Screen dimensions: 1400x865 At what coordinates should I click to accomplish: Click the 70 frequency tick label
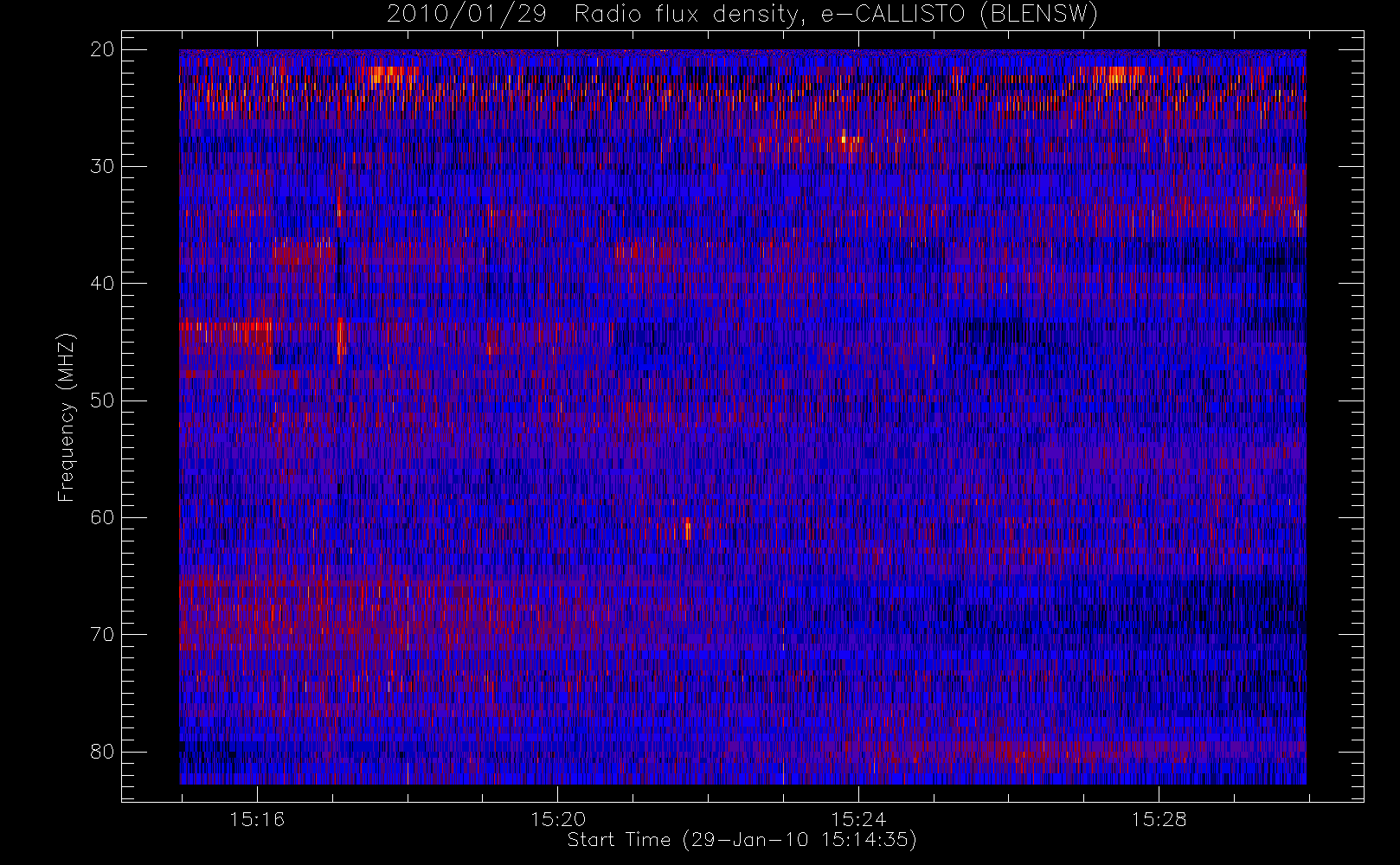(102, 634)
